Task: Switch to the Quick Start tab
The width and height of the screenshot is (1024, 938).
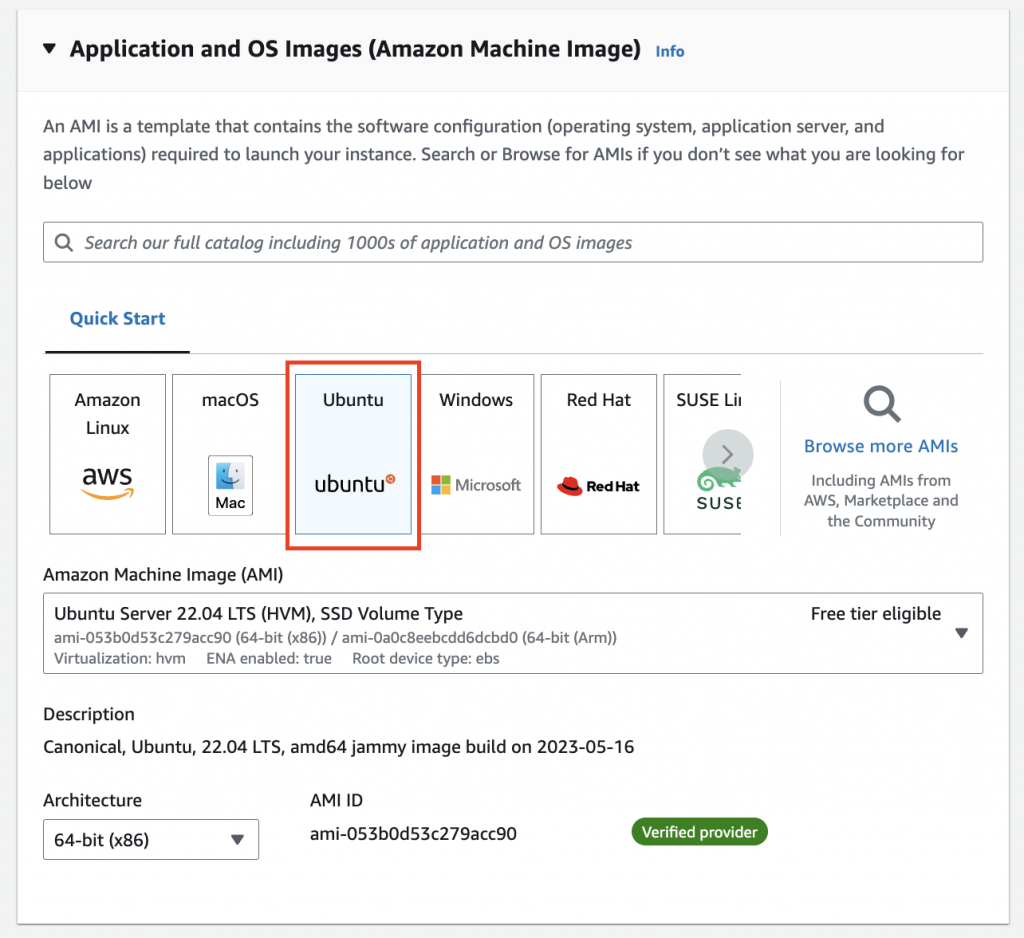Action: [x=118, y=319]
